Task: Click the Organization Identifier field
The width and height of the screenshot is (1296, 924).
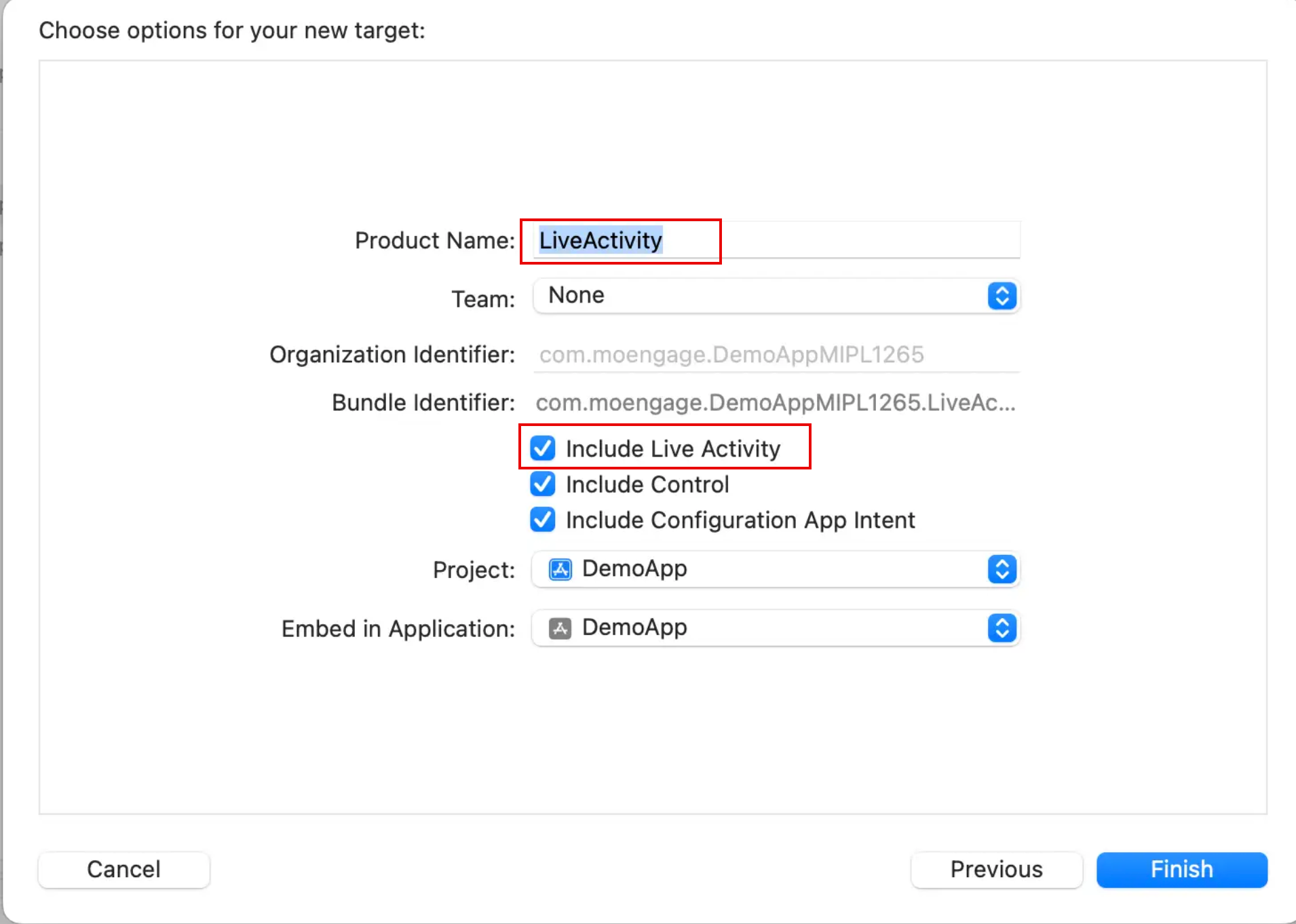Action: click(x=776, y=355)
